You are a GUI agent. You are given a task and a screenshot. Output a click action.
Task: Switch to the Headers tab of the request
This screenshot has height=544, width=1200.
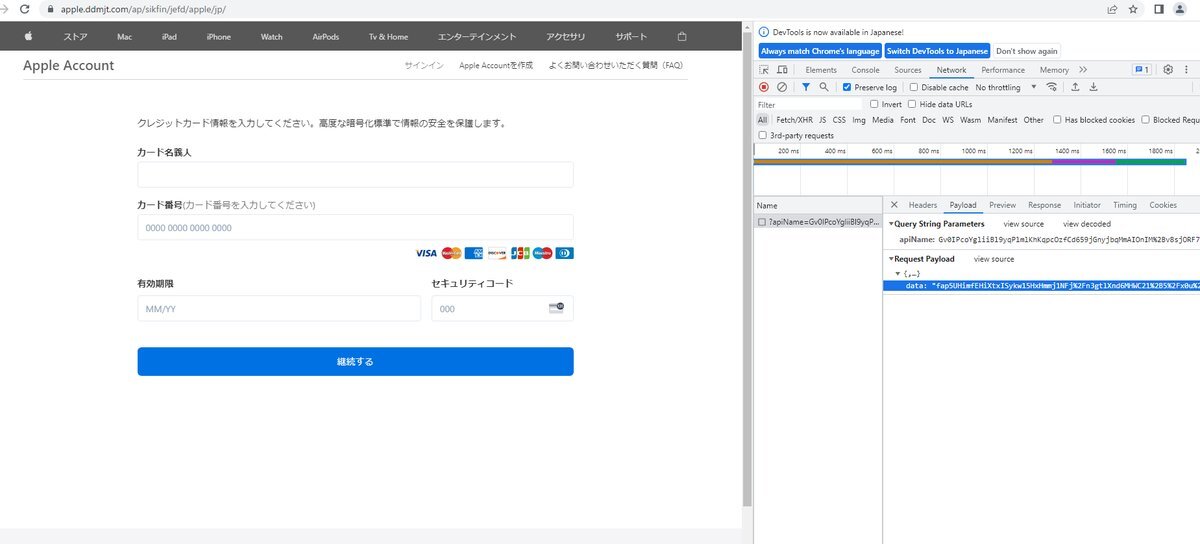point(923,205)
